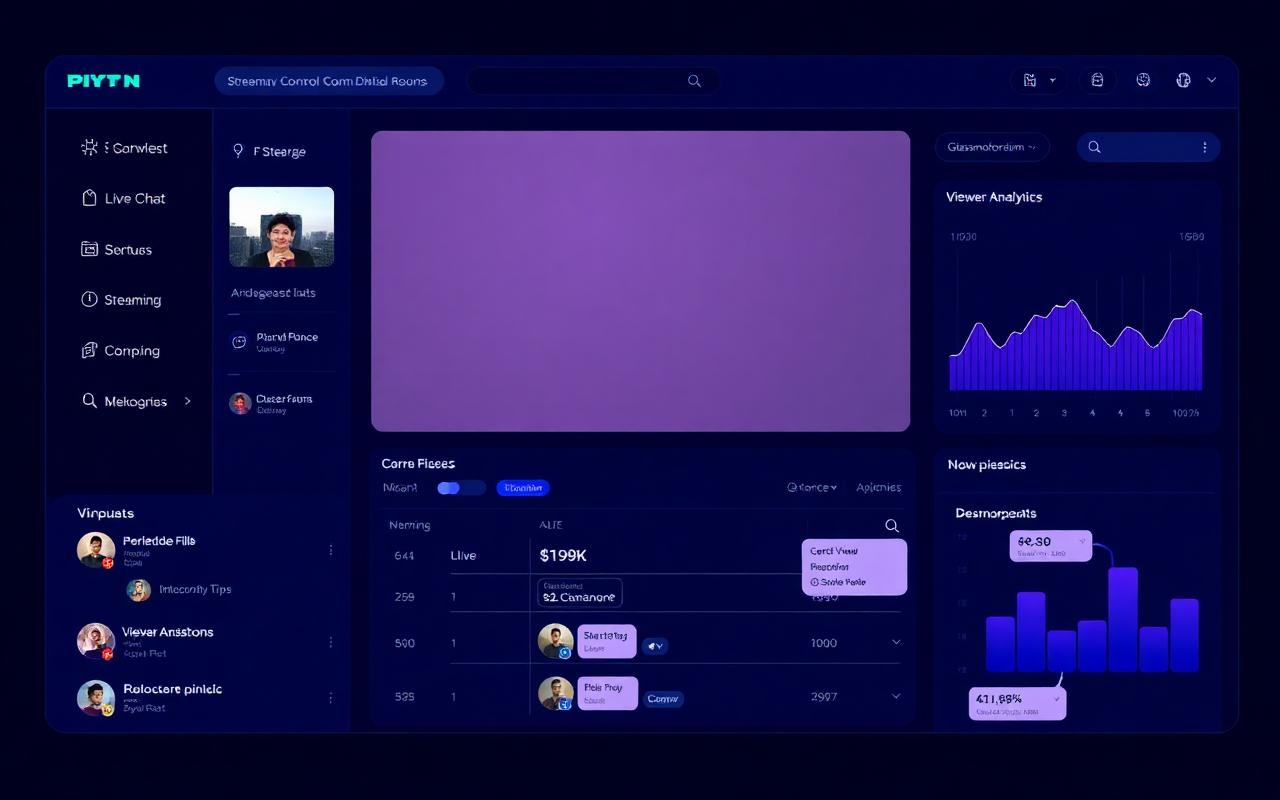This screenshot has height=800, width=1280.
Task: Open the three-dot menu for Perledde Fills
Action: (330, 550)
